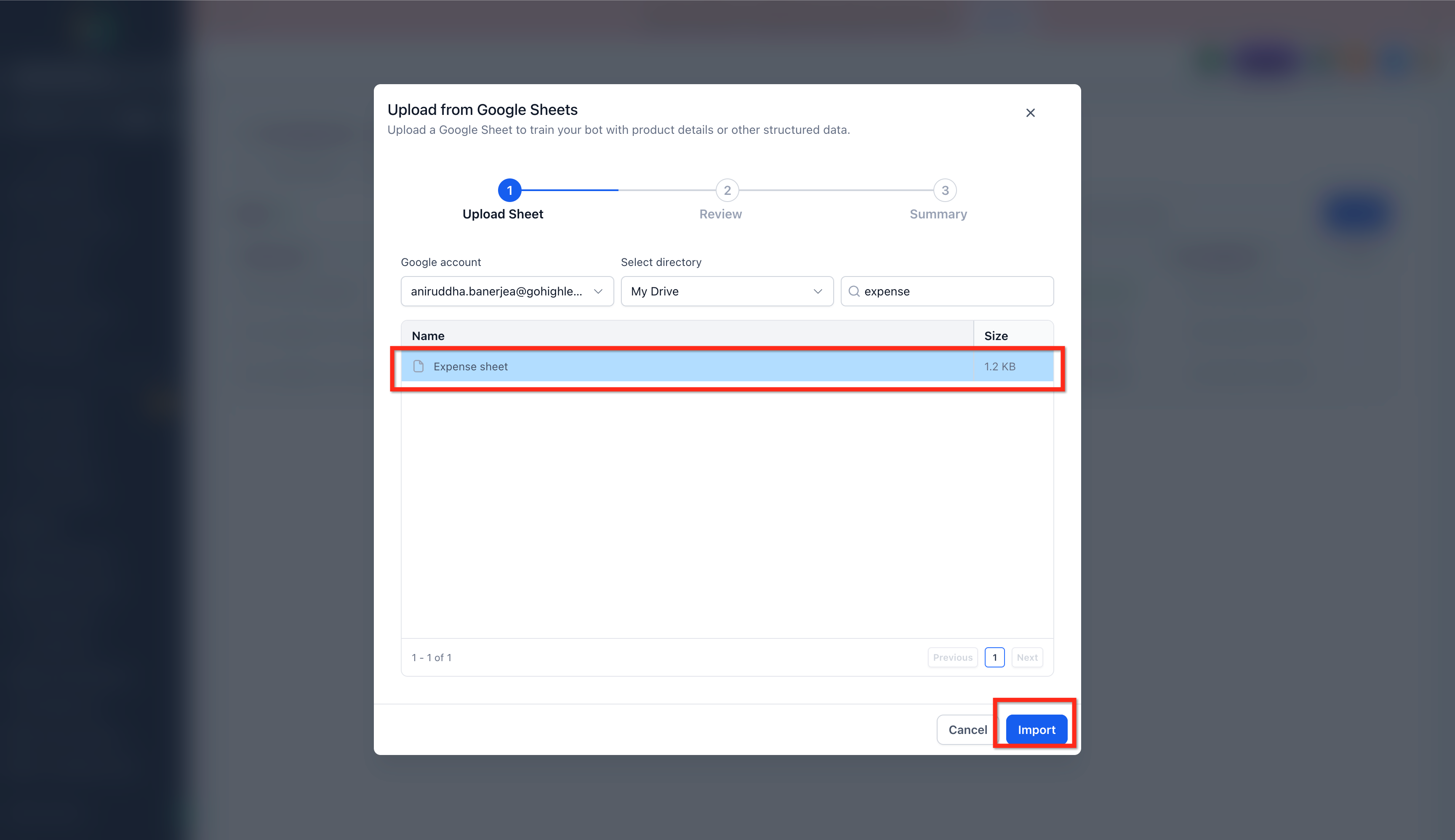The image size is (1455, 840).
Task: Select page 1 in pagination
Action: click(994, 657)
